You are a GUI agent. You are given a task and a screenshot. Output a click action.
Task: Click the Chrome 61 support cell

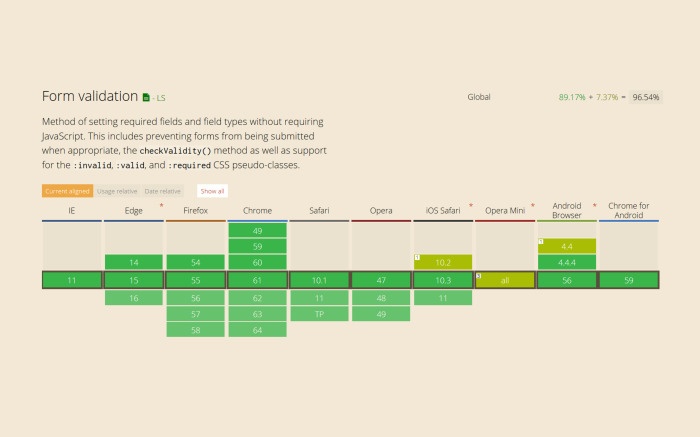258,280
